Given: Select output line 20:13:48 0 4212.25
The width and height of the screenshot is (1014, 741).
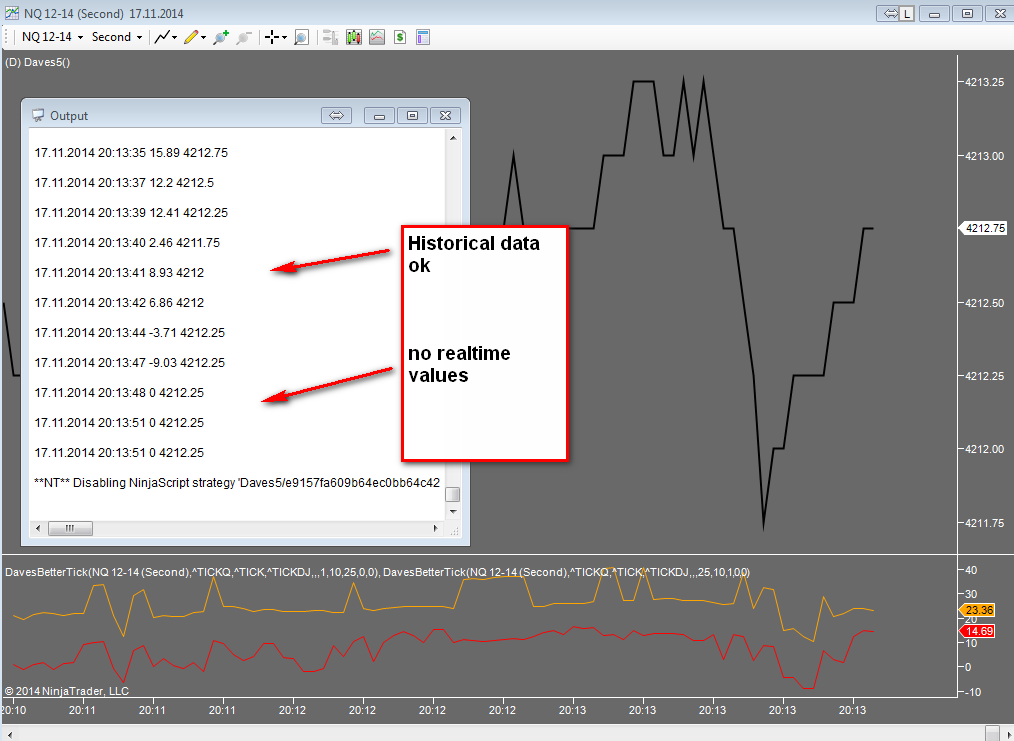Looking at the screenshot, I should point(119,392).
